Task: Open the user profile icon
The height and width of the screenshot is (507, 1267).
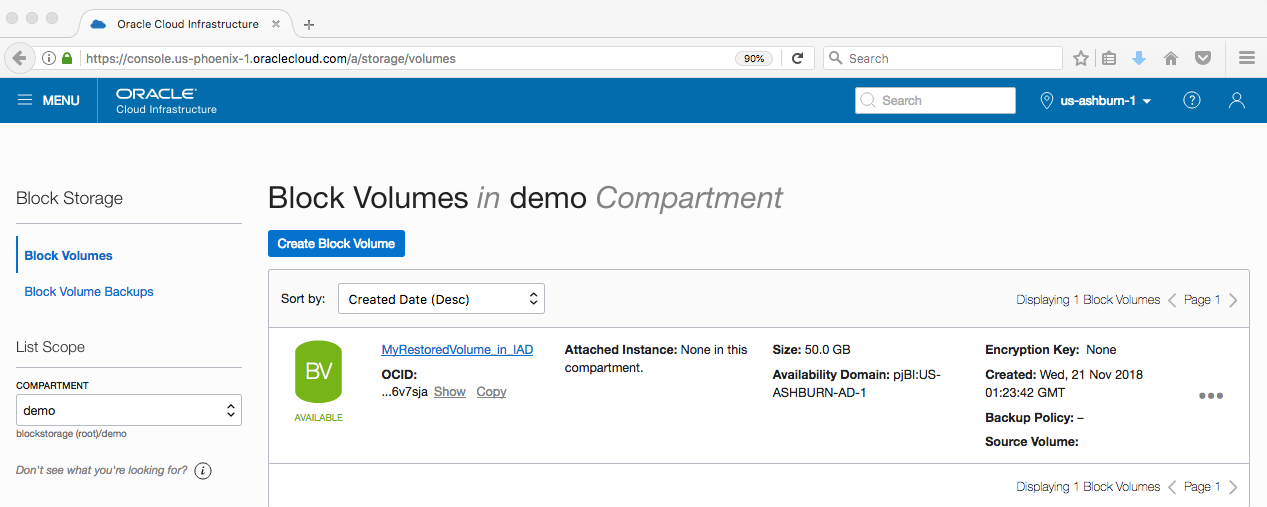Action: (1237, 100)
